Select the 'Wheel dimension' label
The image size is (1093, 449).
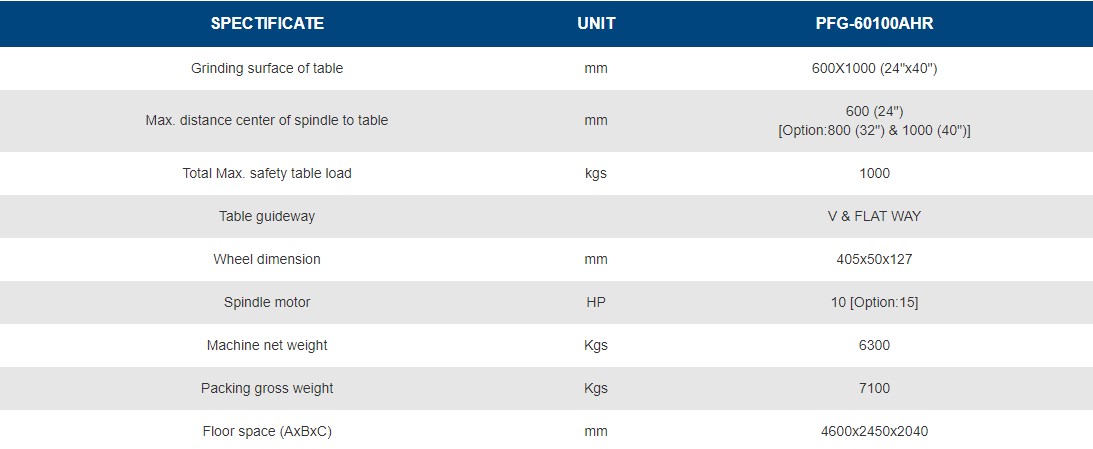click(x=267, y=259)
